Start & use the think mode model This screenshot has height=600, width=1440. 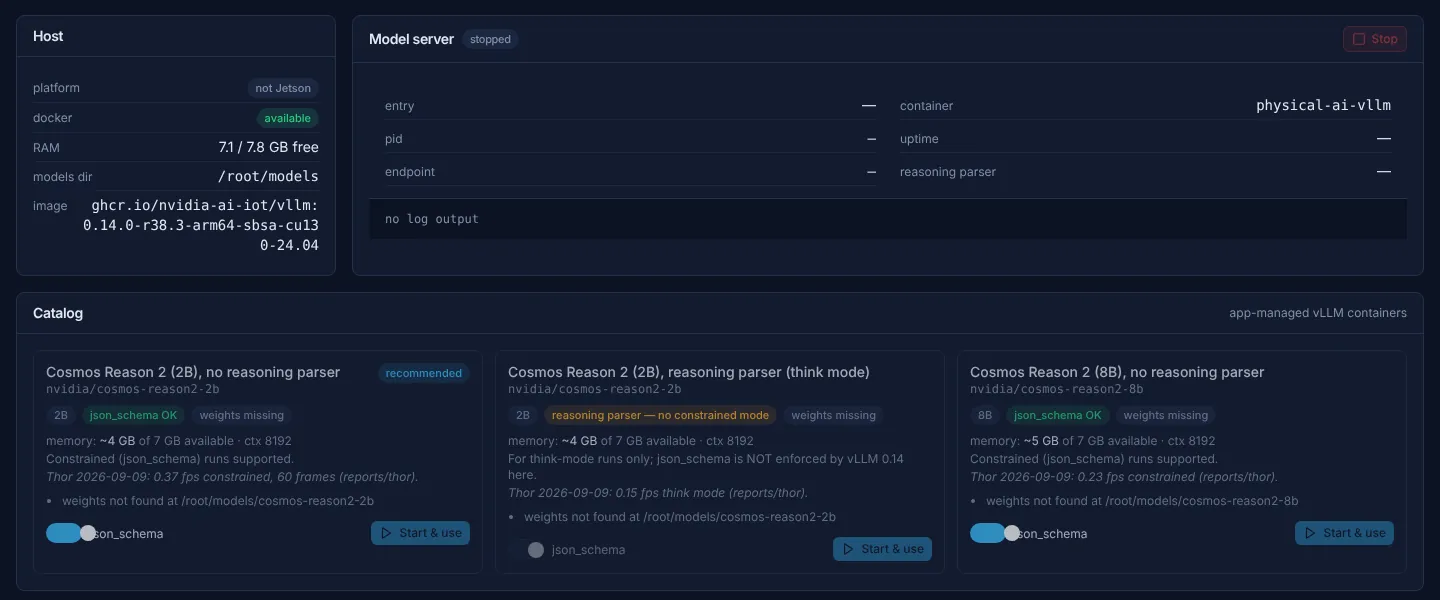[882, 549]
